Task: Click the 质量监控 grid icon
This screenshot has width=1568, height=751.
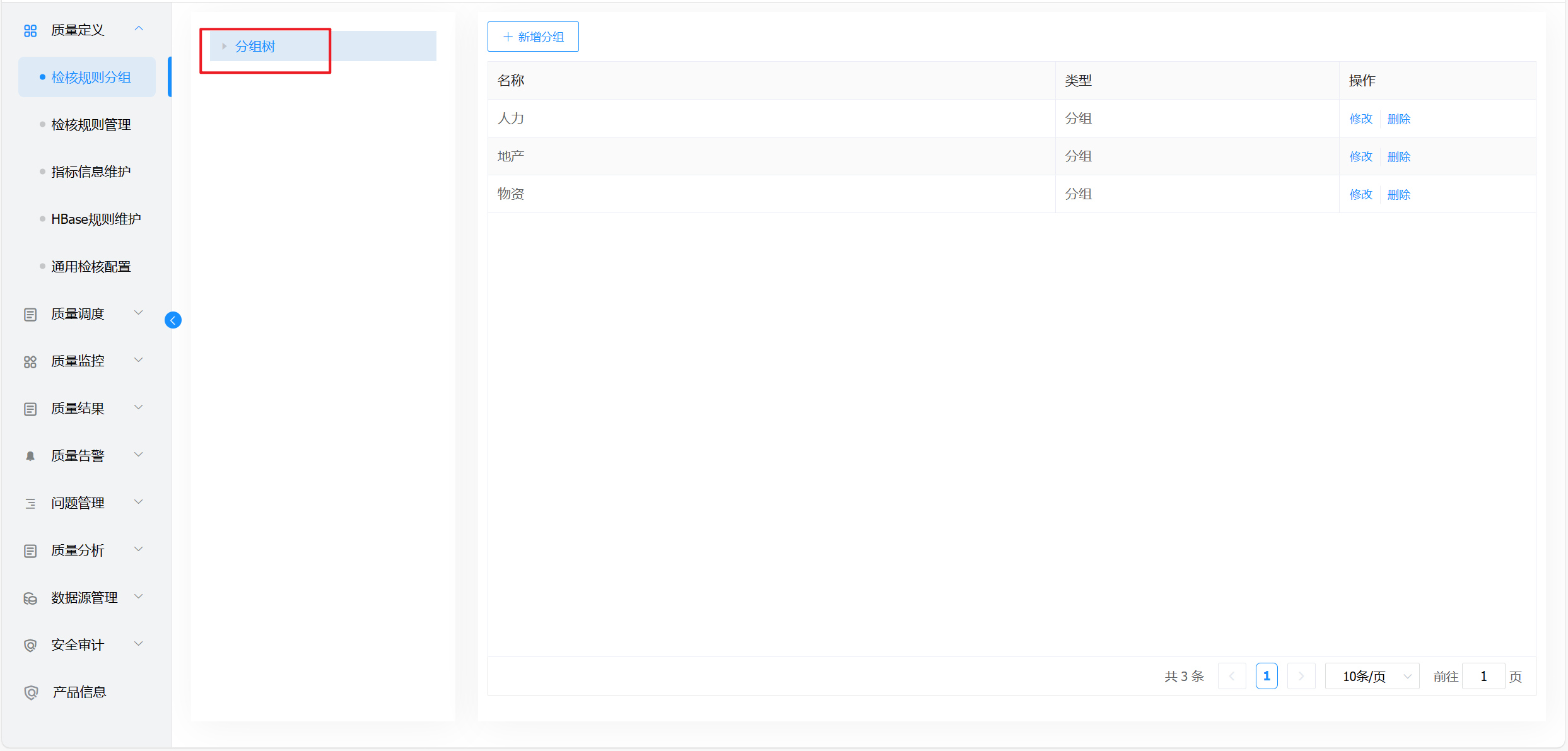Action: 30,362
